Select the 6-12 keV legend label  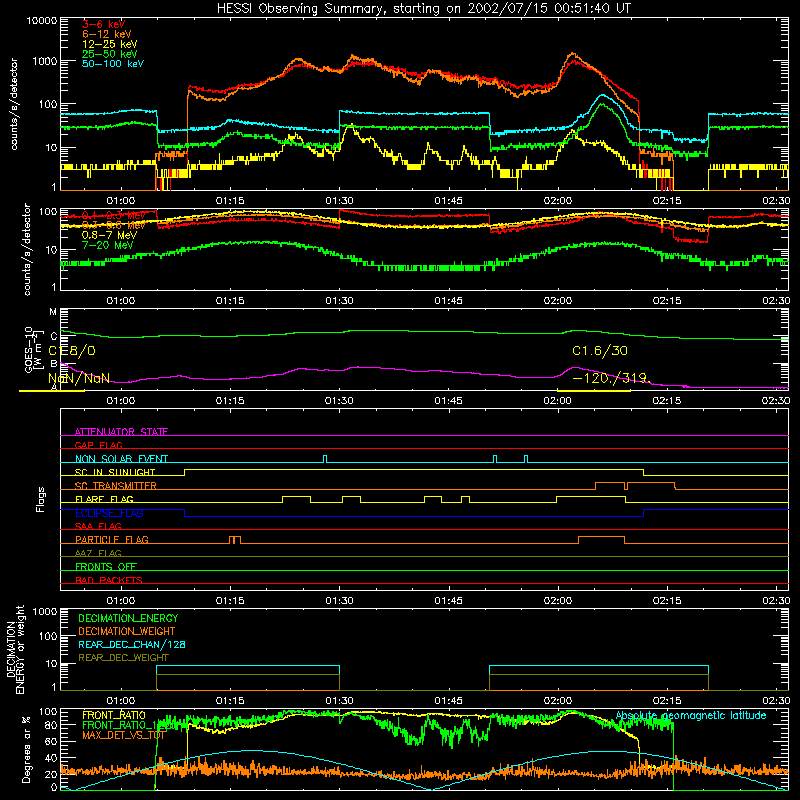pyautogui.click(x=107, y=34)
